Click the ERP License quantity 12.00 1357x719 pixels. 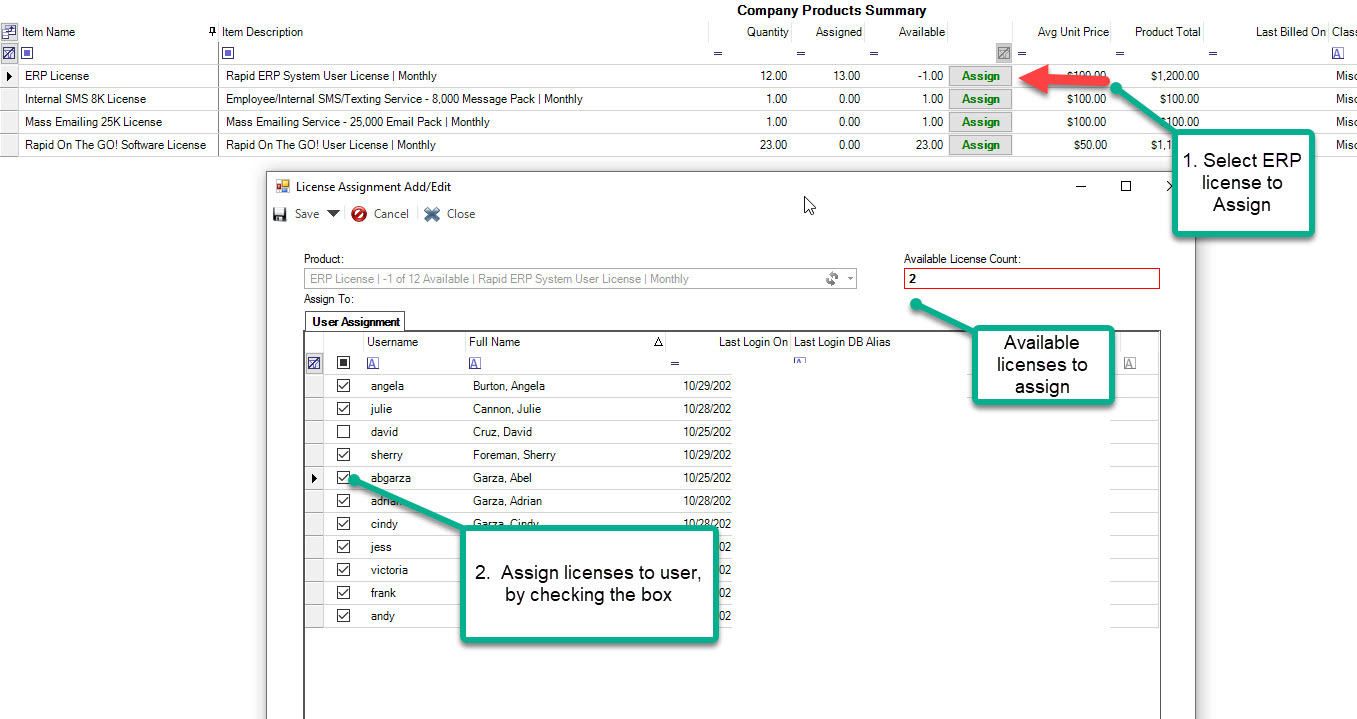coord(772,76)
